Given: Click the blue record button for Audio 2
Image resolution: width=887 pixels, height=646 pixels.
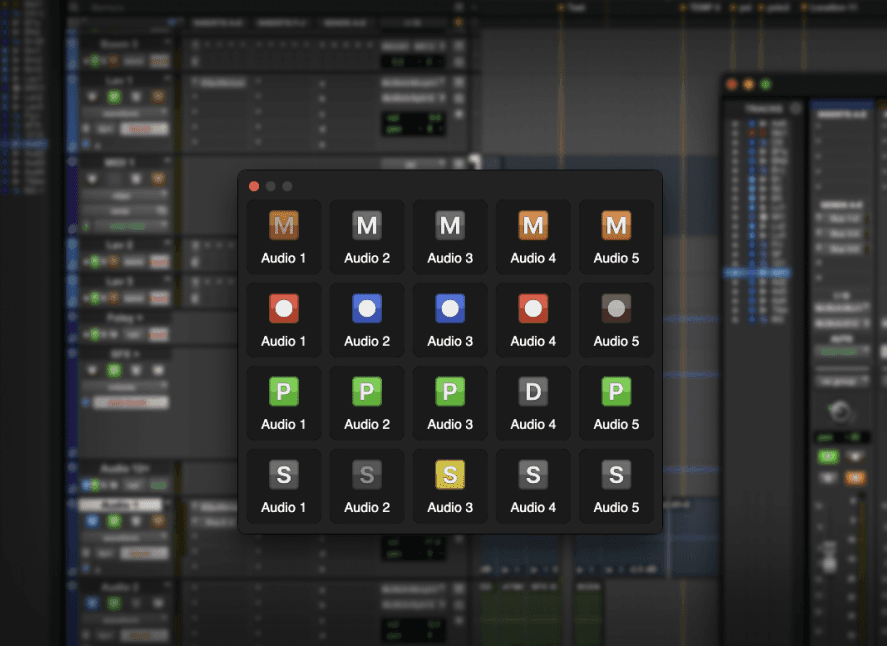Looking at the screenshot, I should coord(367,308).
